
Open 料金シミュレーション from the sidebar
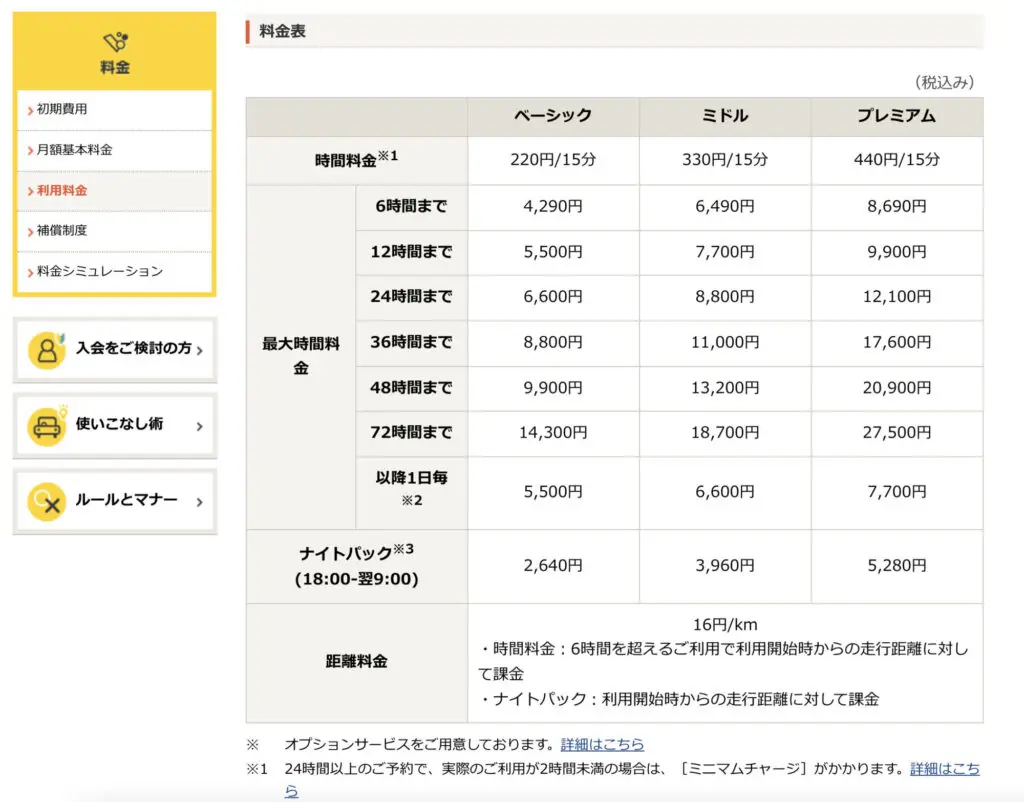tap(99, 271)
